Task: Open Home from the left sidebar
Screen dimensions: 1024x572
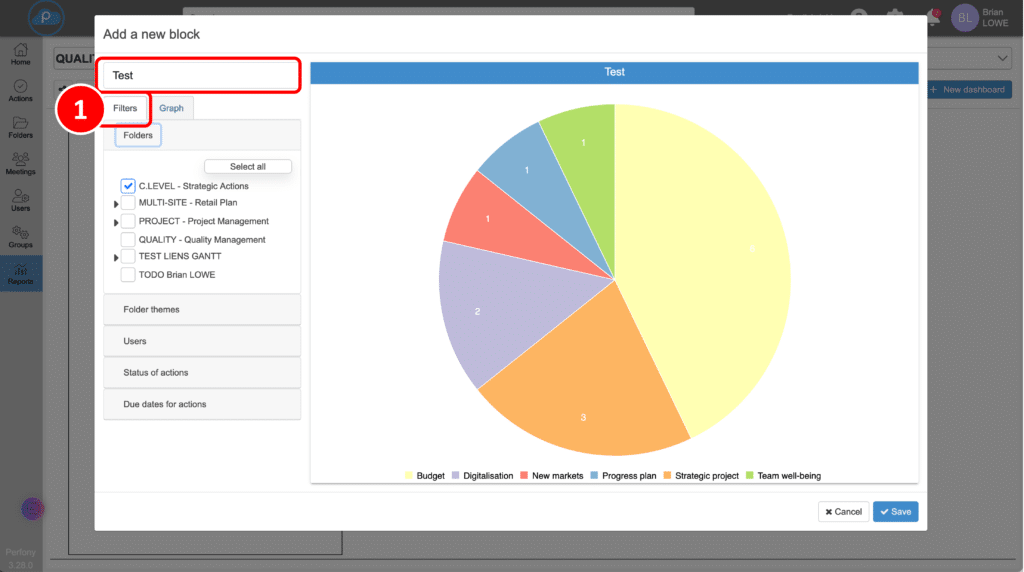Action: click(x=20, y=54)
